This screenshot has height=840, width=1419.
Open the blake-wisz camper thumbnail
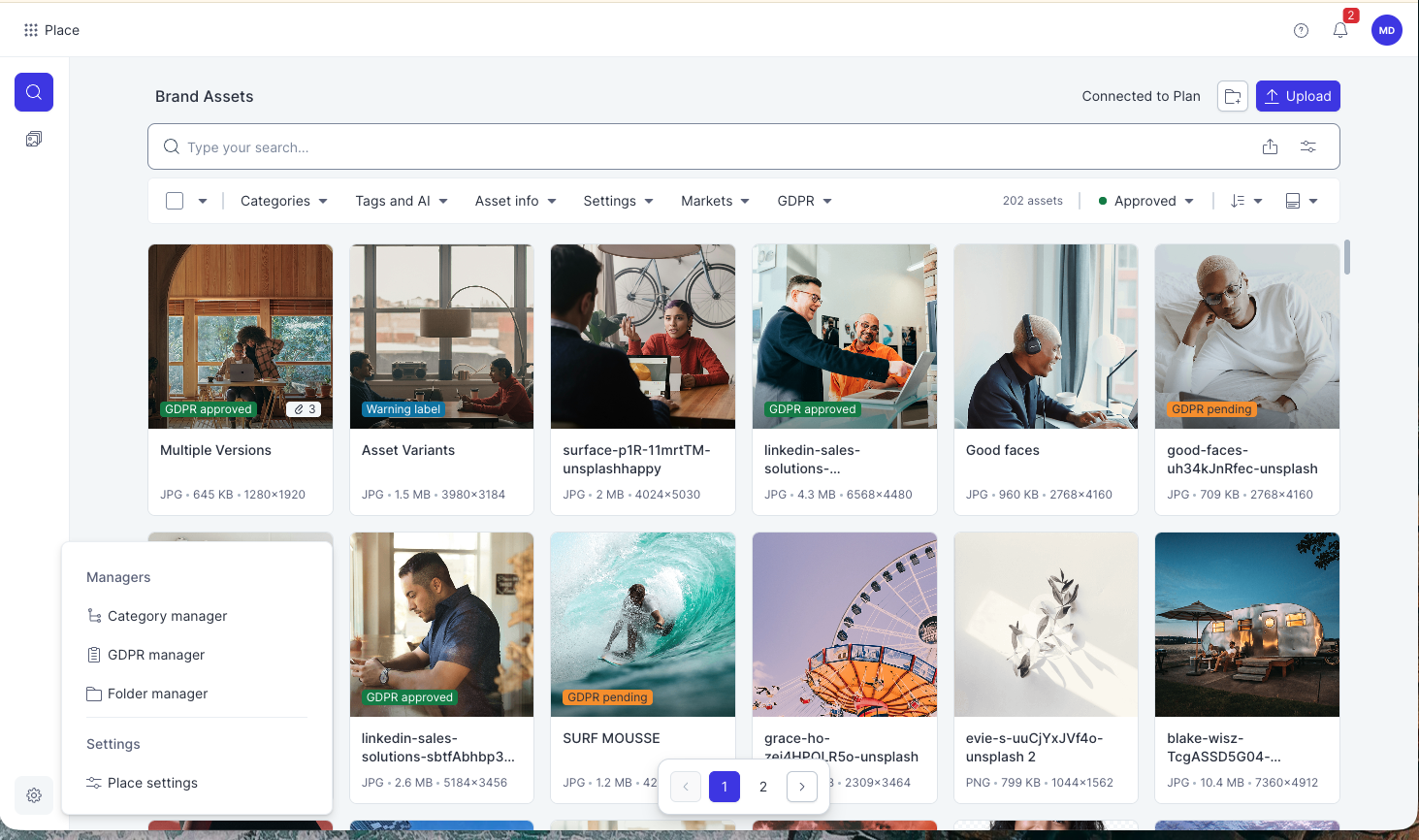click(x=1247, y=625)
